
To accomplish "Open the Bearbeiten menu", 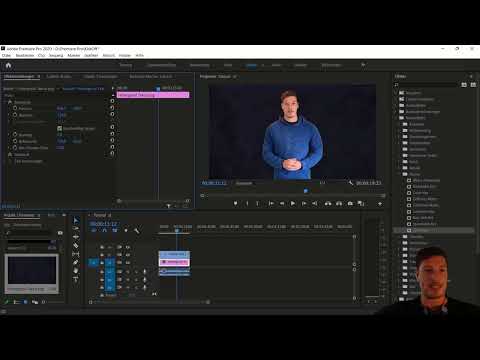I will (x=25, y=55).
